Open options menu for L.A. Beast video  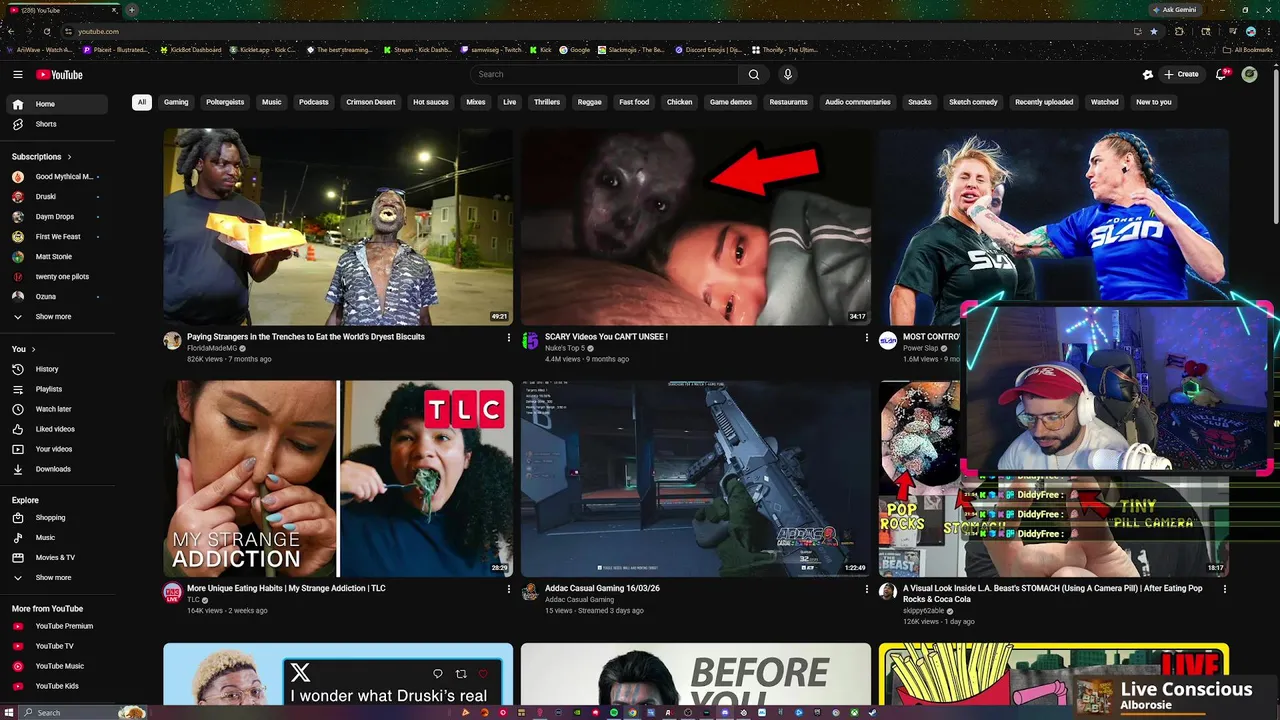1224,589
